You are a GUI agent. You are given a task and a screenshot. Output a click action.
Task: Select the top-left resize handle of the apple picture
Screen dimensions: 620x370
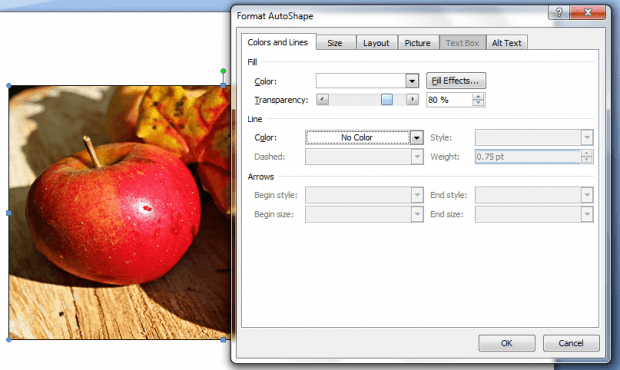(9, 85)
